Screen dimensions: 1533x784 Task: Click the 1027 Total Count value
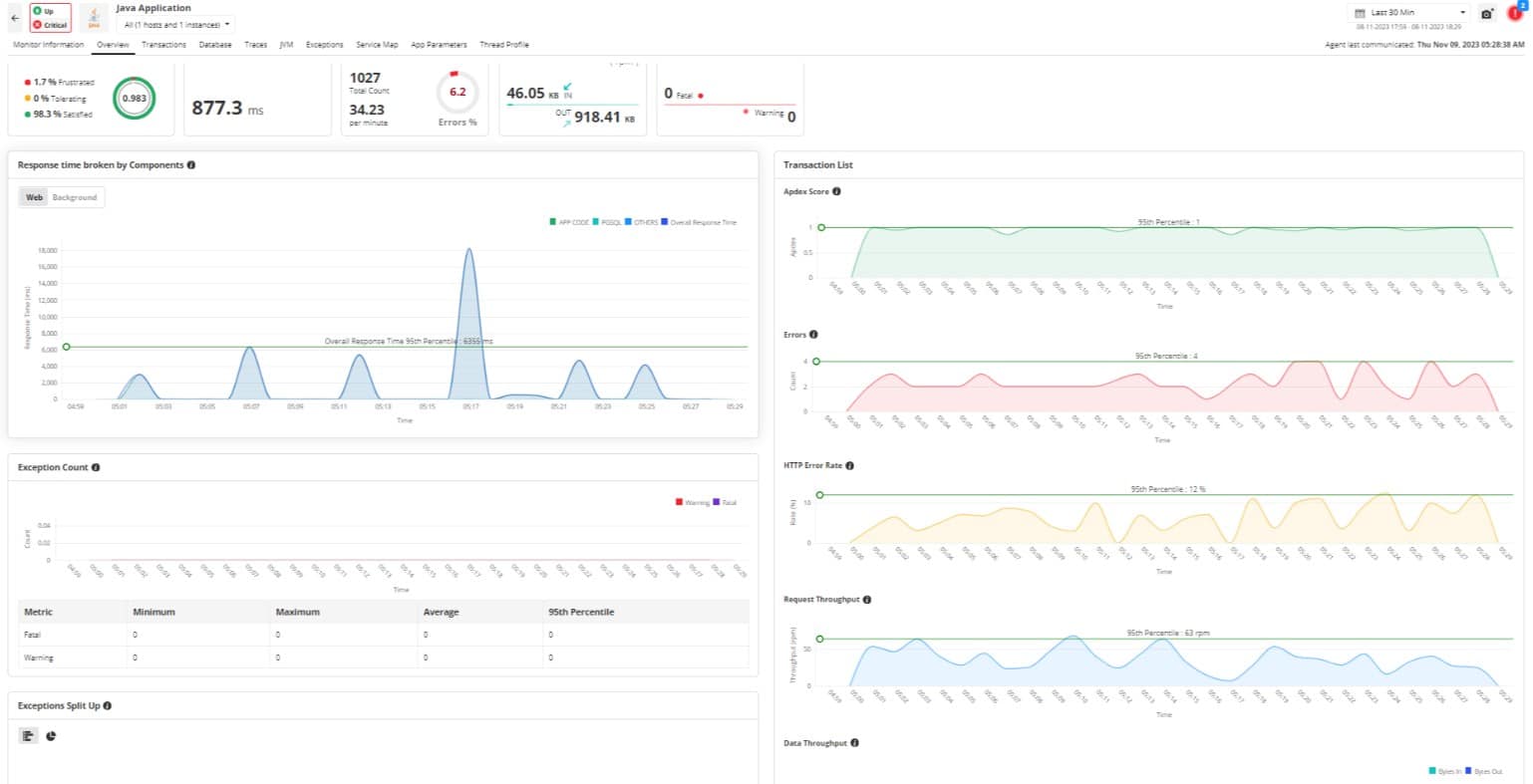(x=365, y=78)
